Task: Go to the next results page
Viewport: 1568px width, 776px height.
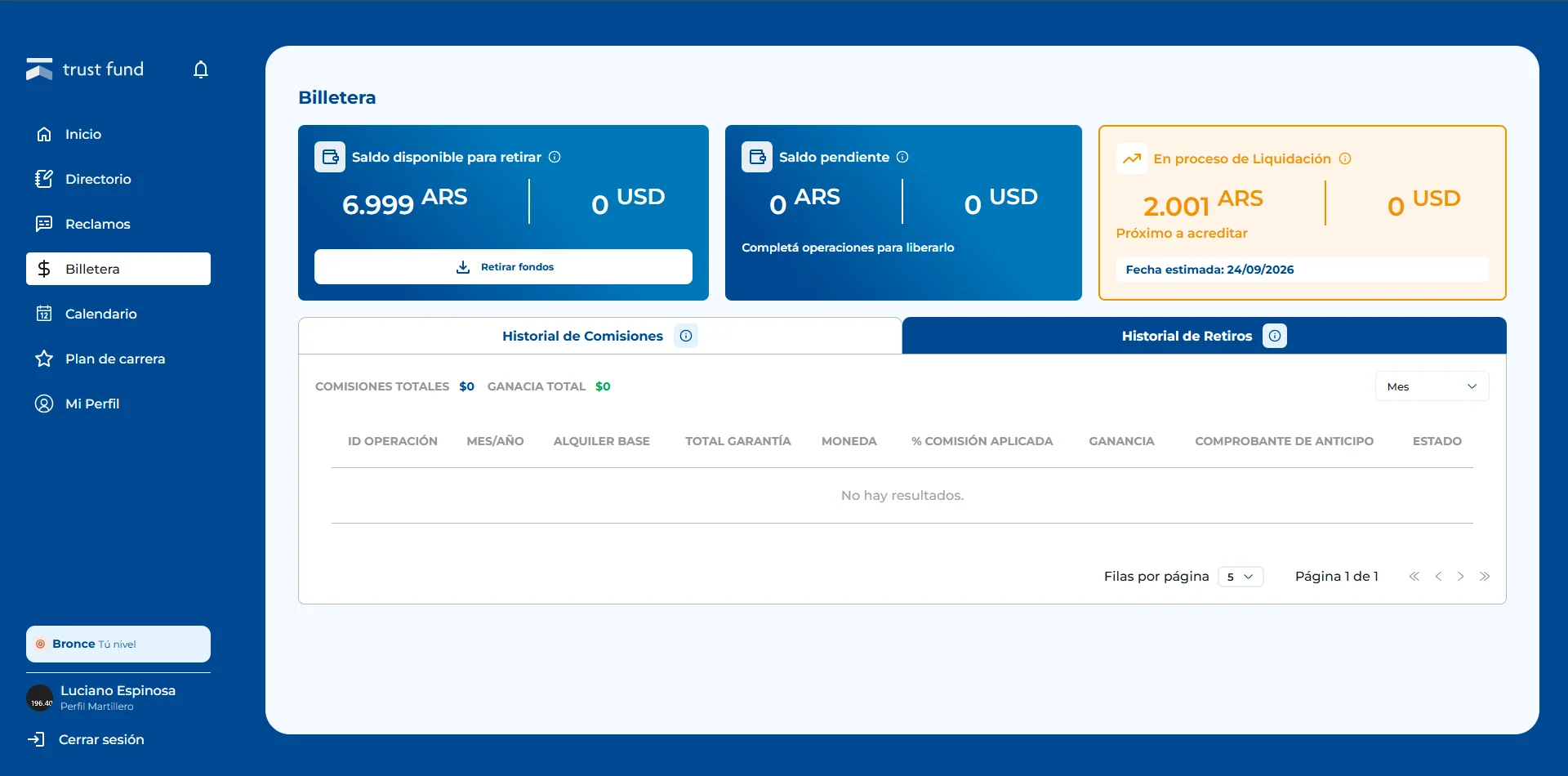Action: point(1461,577)
